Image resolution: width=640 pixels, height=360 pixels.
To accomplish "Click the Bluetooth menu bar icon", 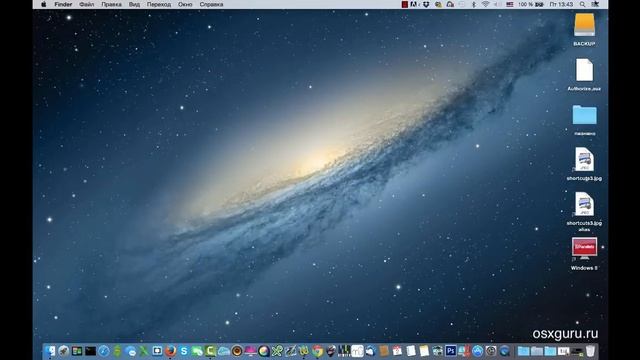I will click(473, 4).
